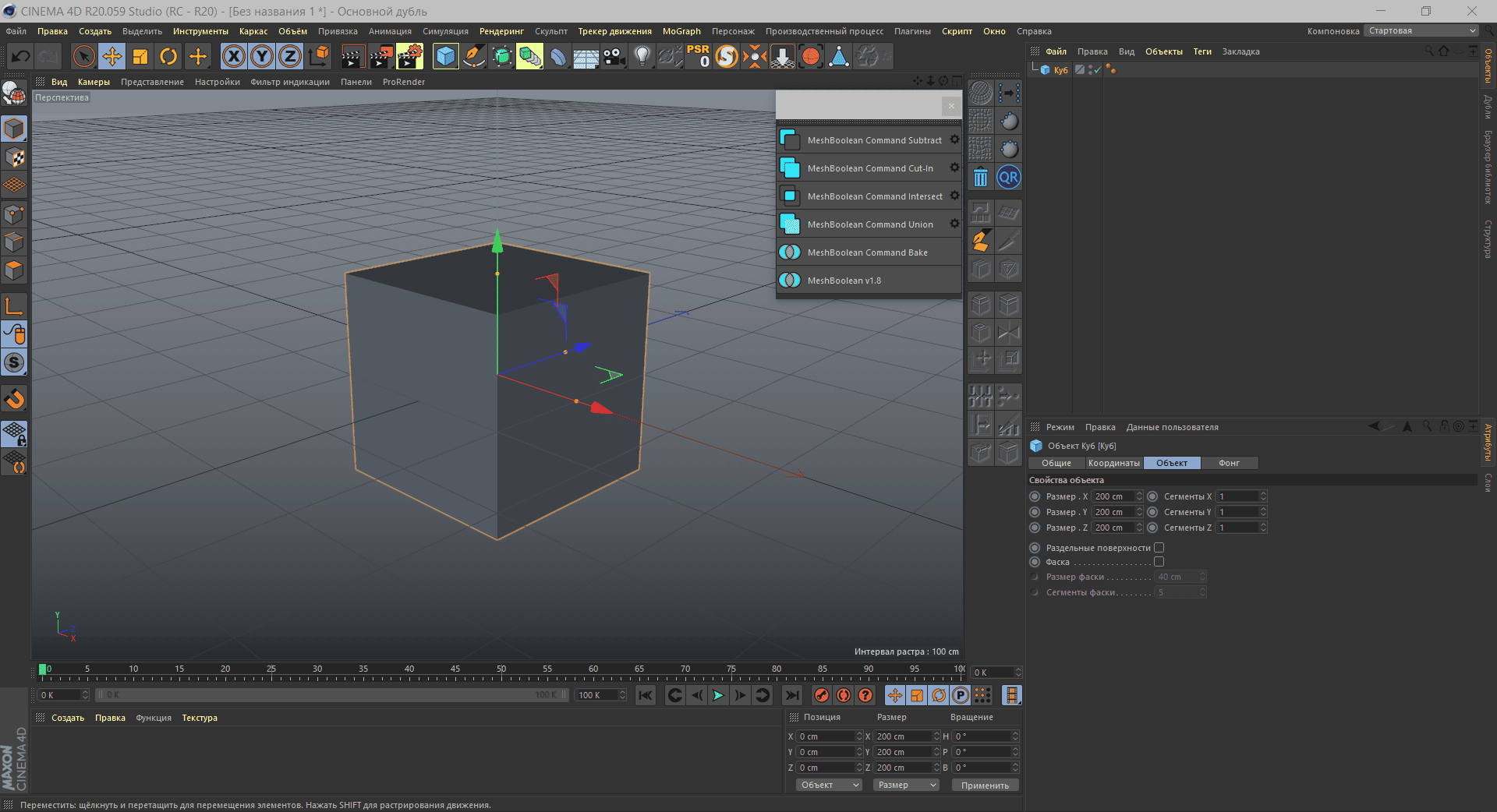
Task: Select Куб object in Object Manager
Action: pyautogui.click(x=1060, y=70)
